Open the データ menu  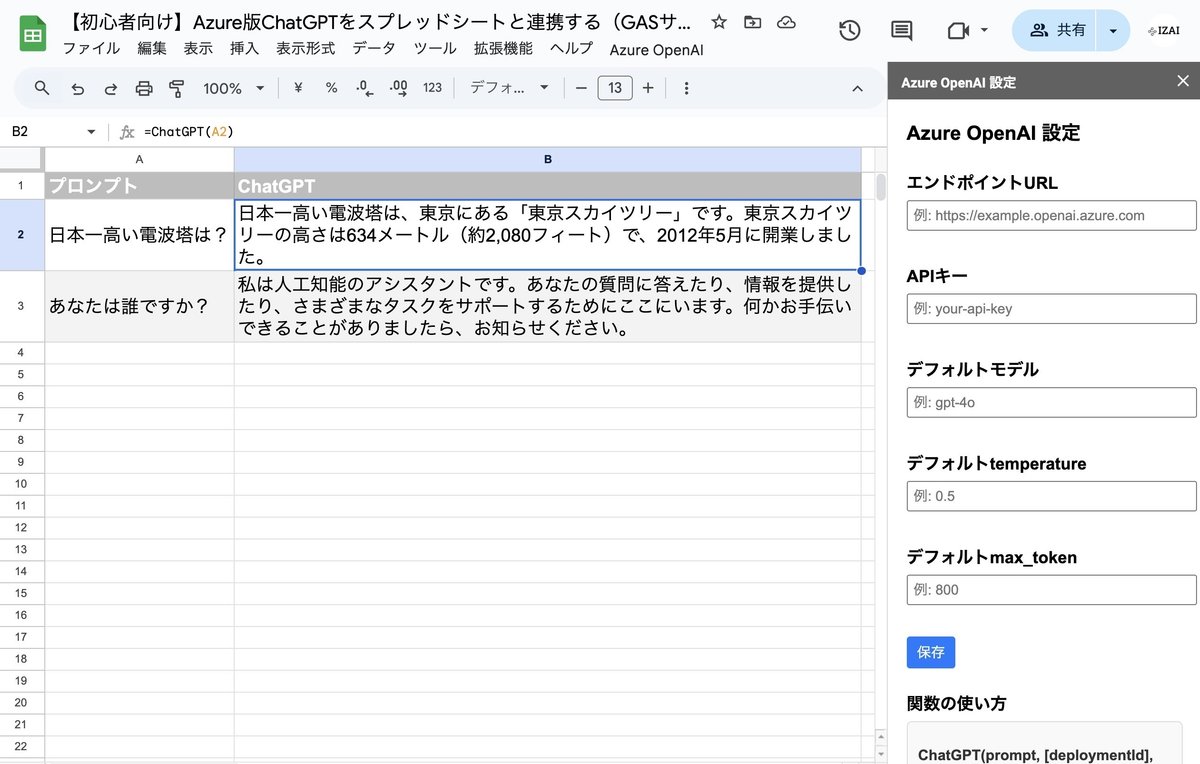(373, 48)
